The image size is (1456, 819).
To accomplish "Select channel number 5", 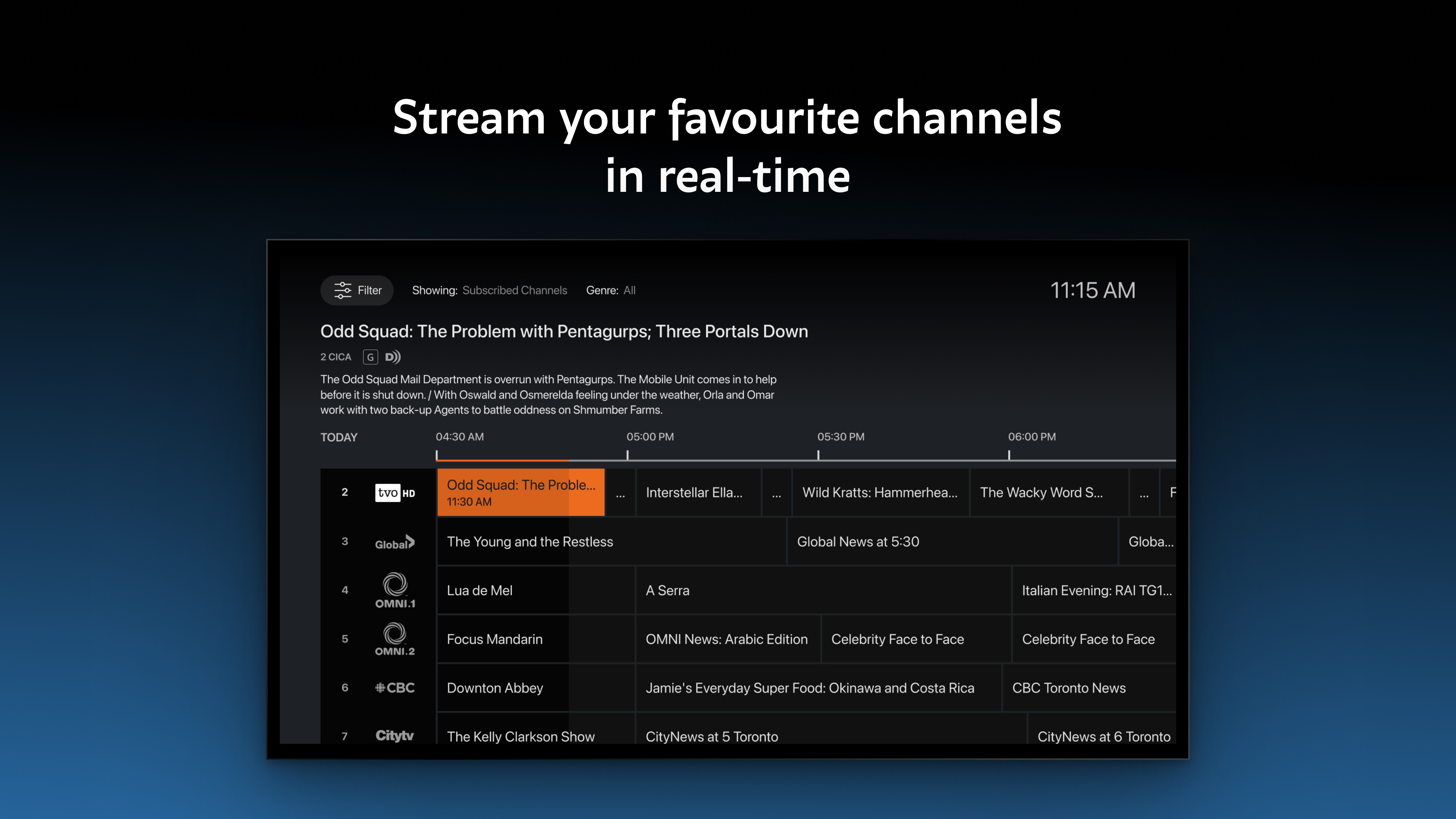I will [345, 639].
